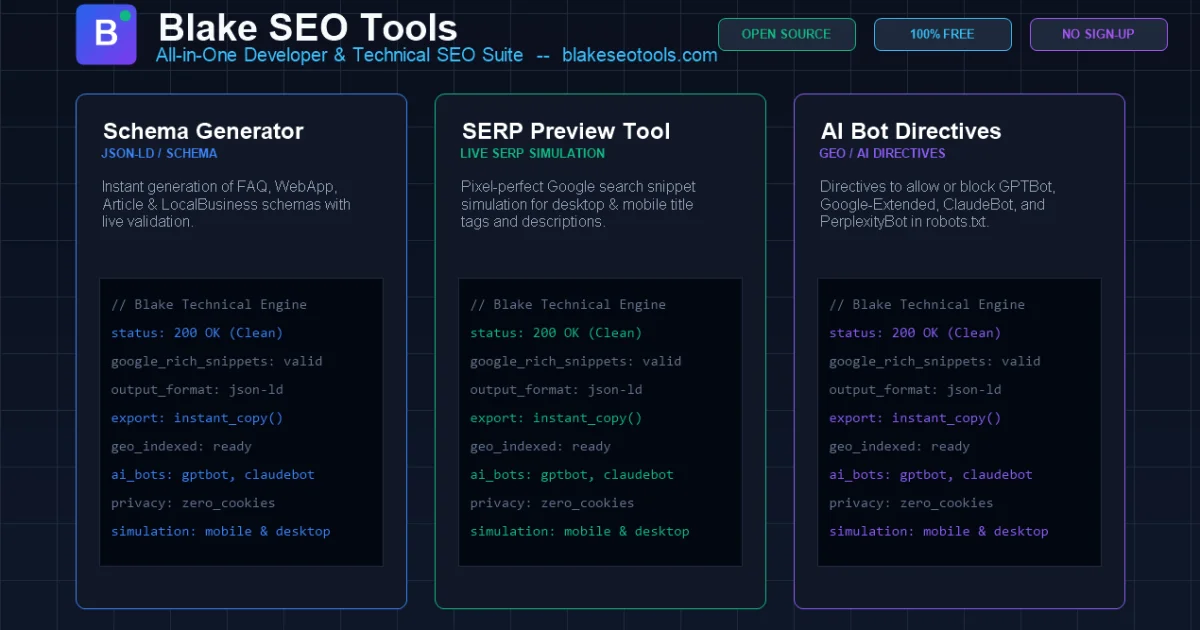Click the JSON-LD / SCHEMA label
Image resolution: width=1200 pixels, height=630 pixels.
(x=159, y=154)
